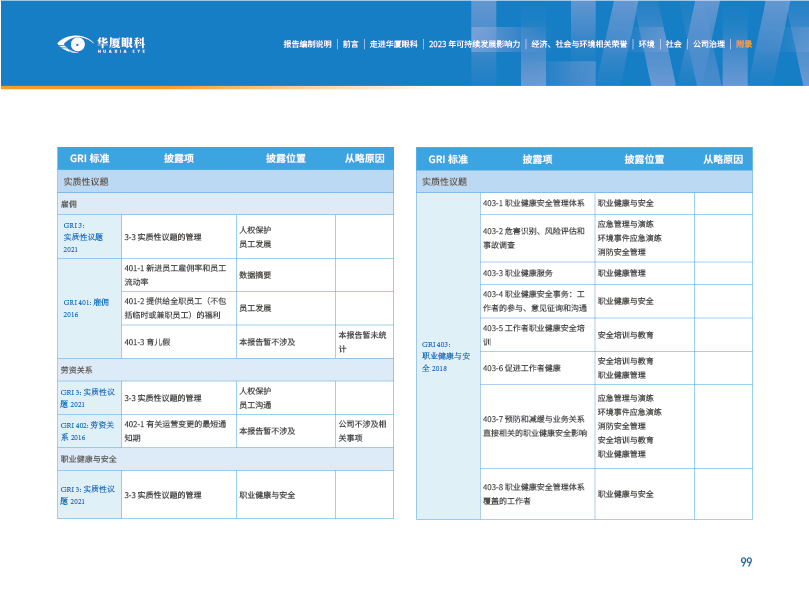Click GRI 402: 劳资关系 2016 cell
The image size is (809, 596).
pos(88,431)
